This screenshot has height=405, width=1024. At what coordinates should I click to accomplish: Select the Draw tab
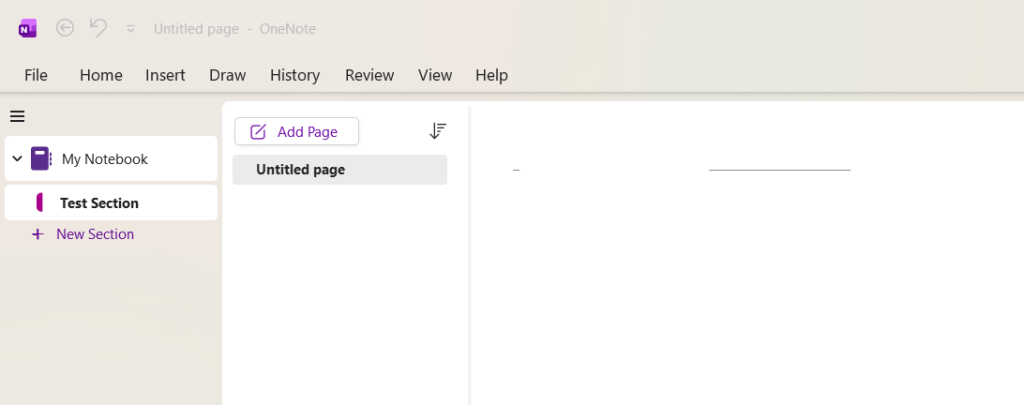click(227, 75)
